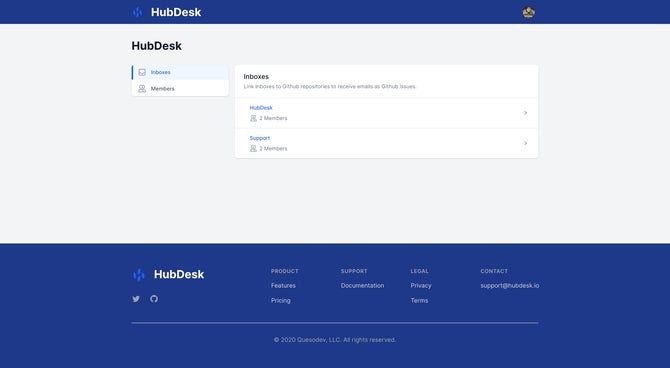Select the Inboxes sidebar tab
670x368 pixels.
coord(180,72)
